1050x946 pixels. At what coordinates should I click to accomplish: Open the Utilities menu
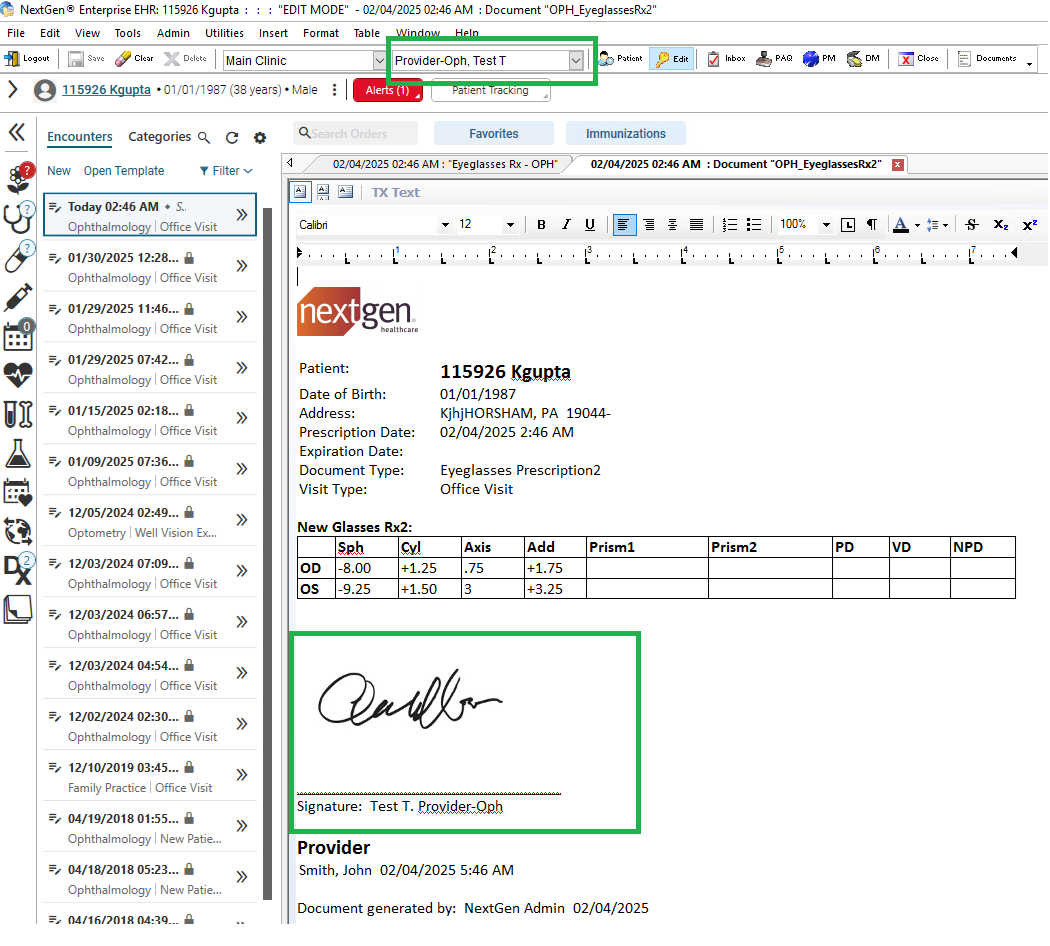[224, 33]
